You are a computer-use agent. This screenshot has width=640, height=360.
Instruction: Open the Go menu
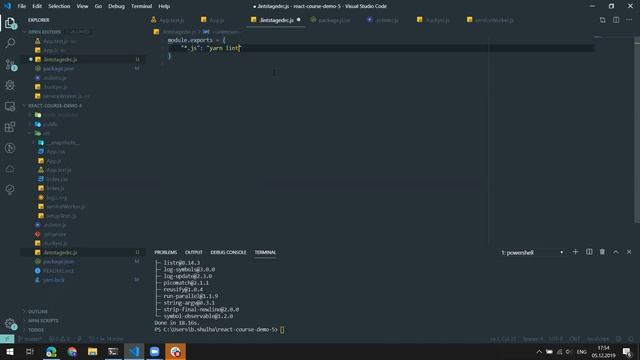[98, 6]
